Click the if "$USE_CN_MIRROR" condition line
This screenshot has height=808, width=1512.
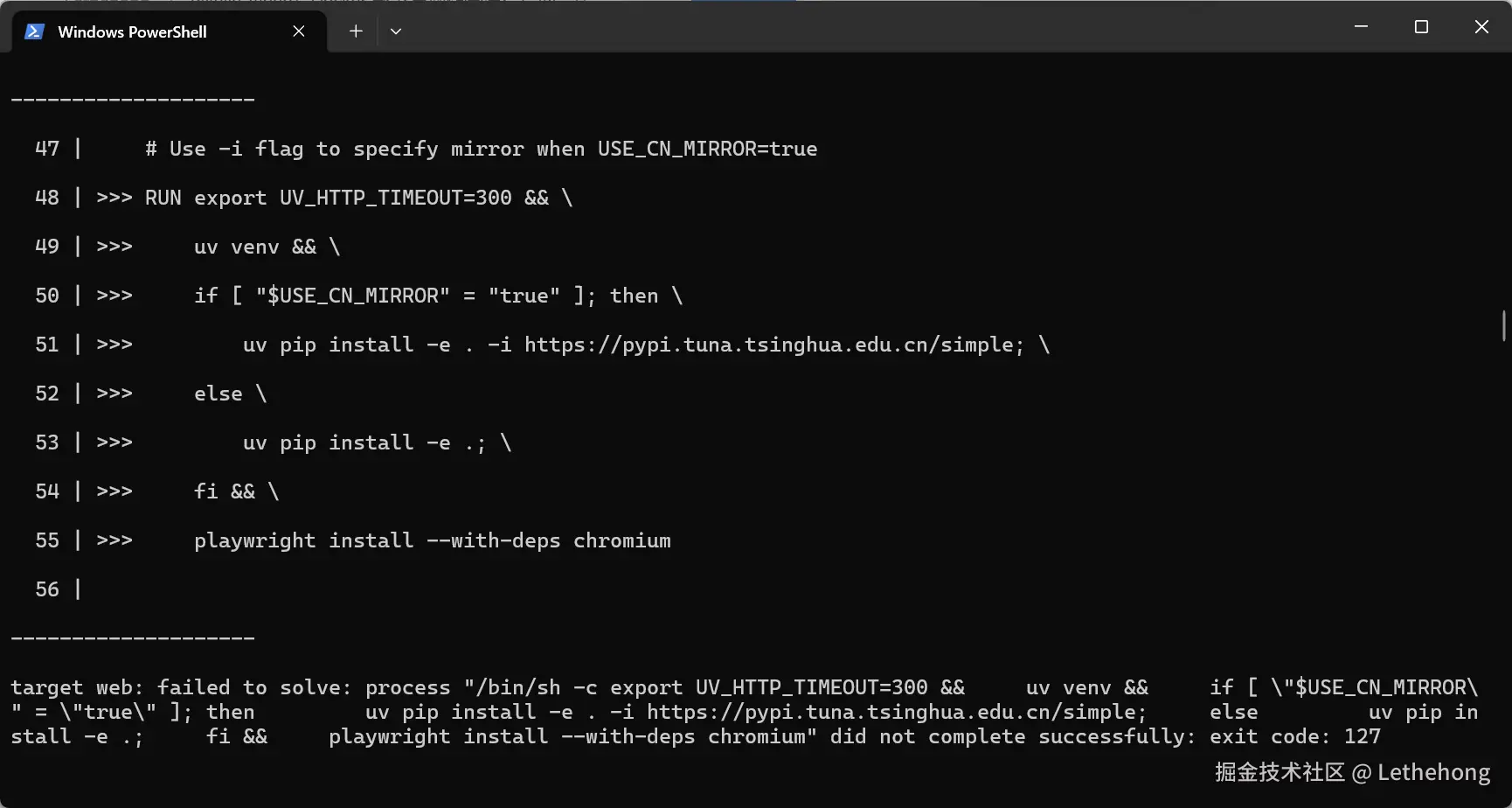(x=438, y=296)
